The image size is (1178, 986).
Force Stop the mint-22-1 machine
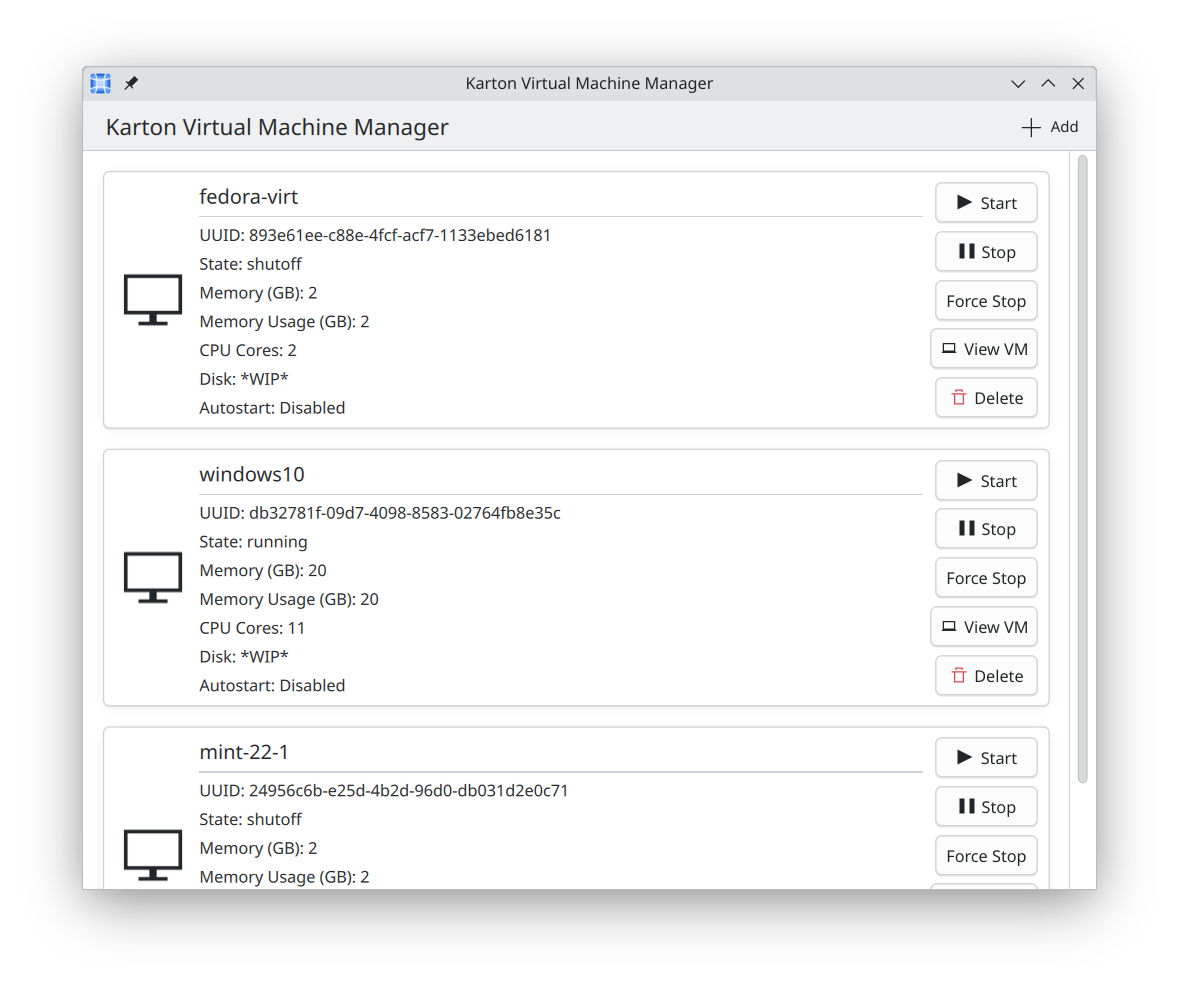[986, 856]
